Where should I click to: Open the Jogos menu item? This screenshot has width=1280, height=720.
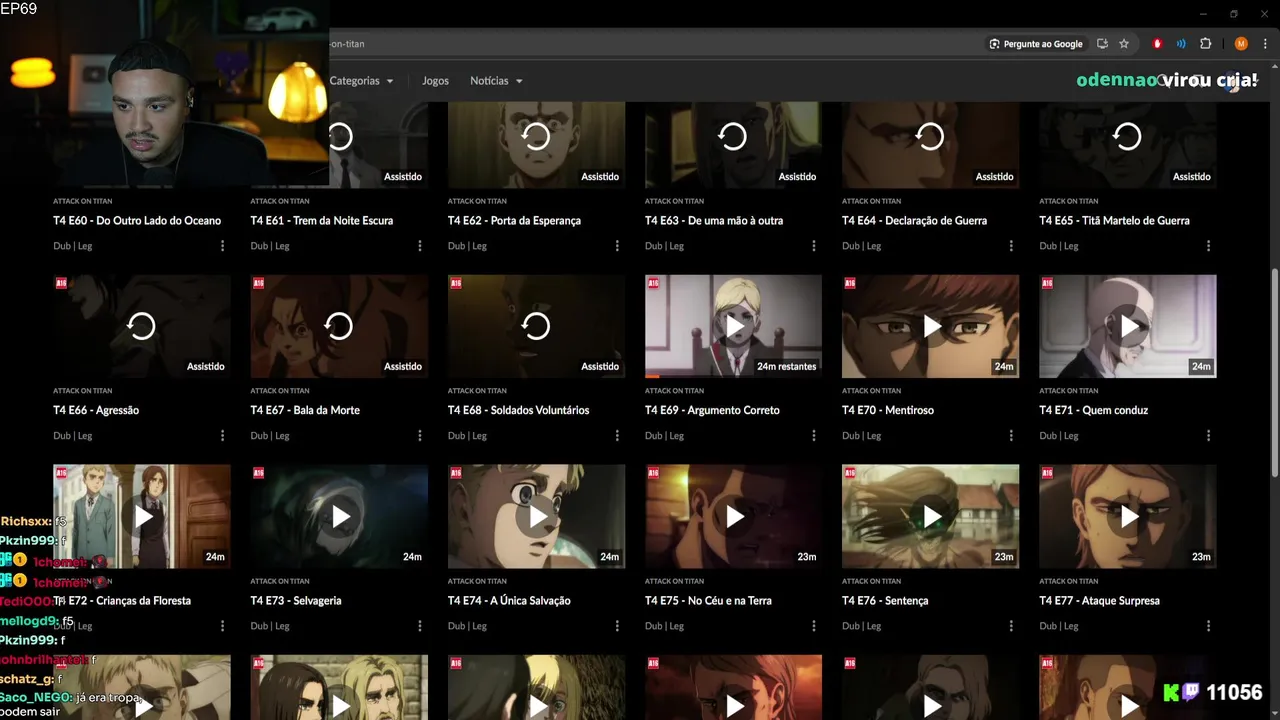[435, 81]
